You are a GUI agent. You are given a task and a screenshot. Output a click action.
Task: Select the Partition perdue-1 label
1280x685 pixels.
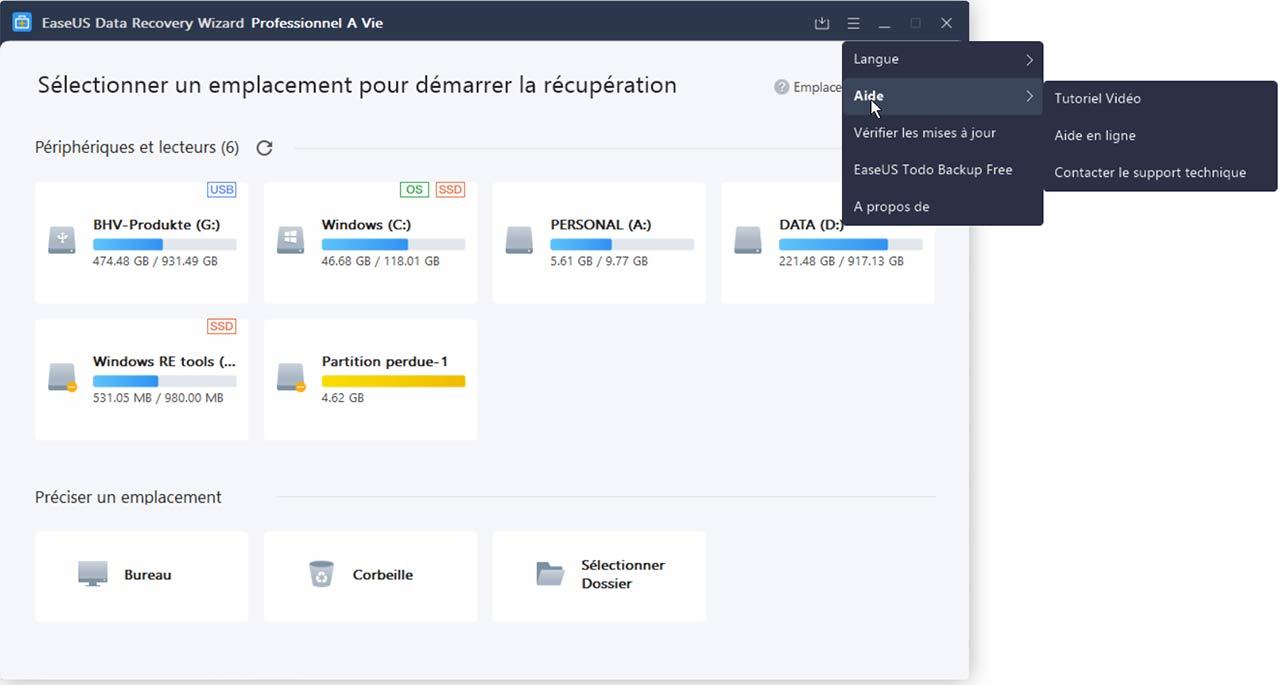click(385, 362)
